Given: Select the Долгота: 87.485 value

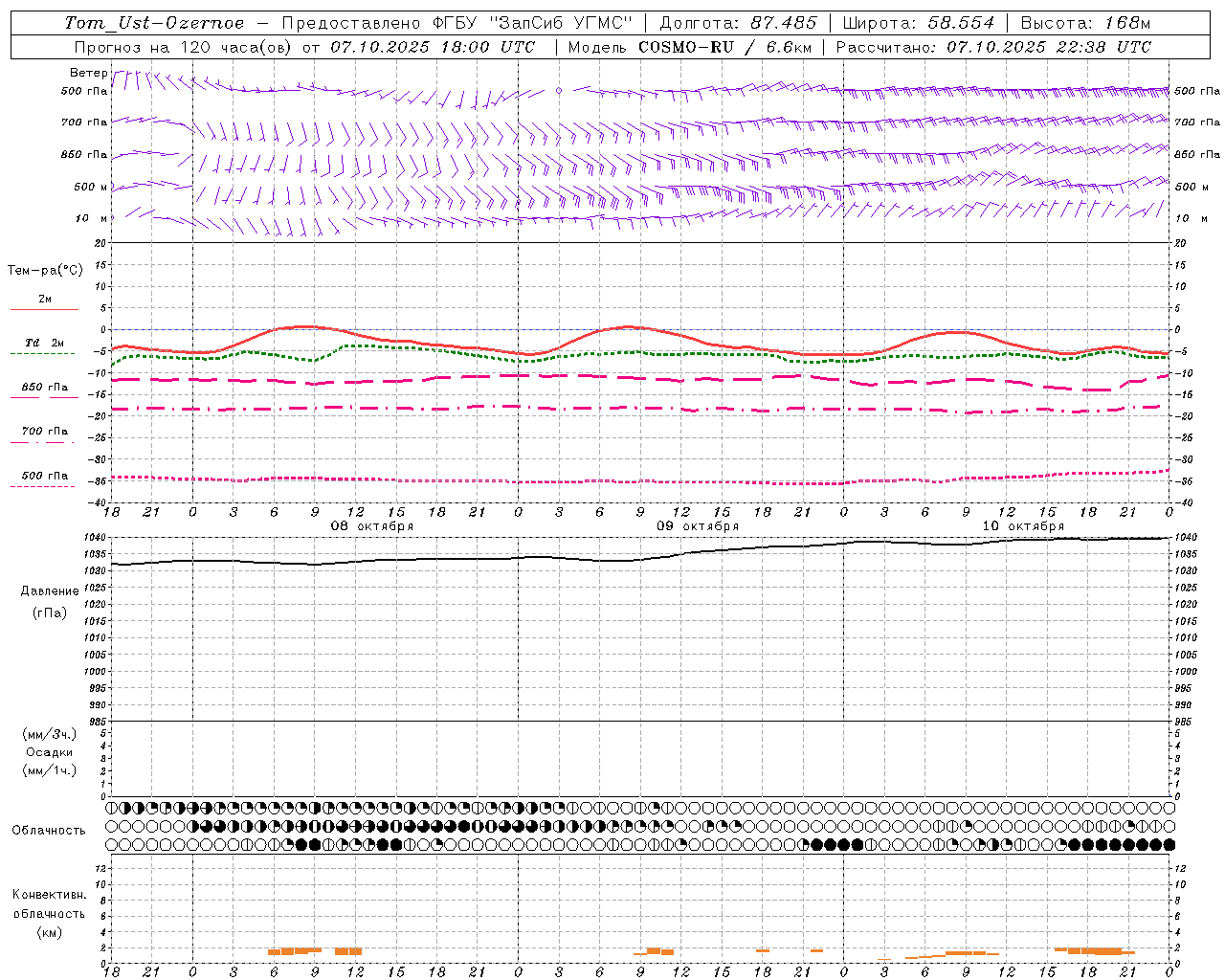Looking at the screenshot, I should (739, 23).
